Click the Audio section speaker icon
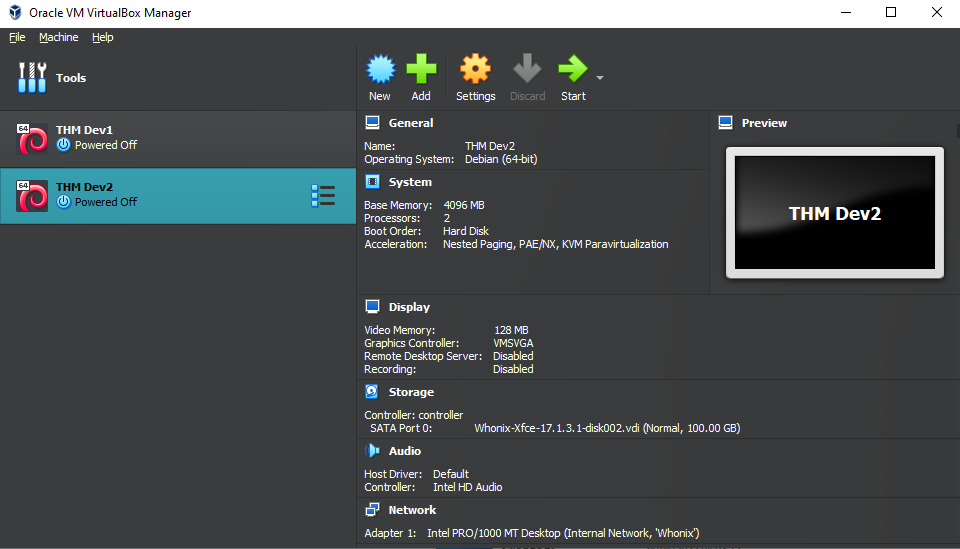 pos(372,450)
